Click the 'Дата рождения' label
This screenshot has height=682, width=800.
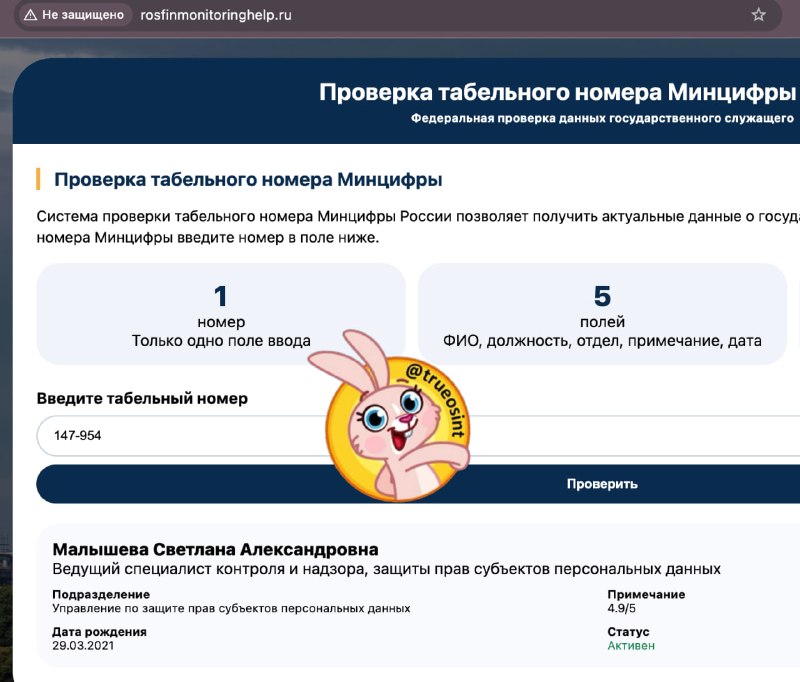(x=99, y=632)
